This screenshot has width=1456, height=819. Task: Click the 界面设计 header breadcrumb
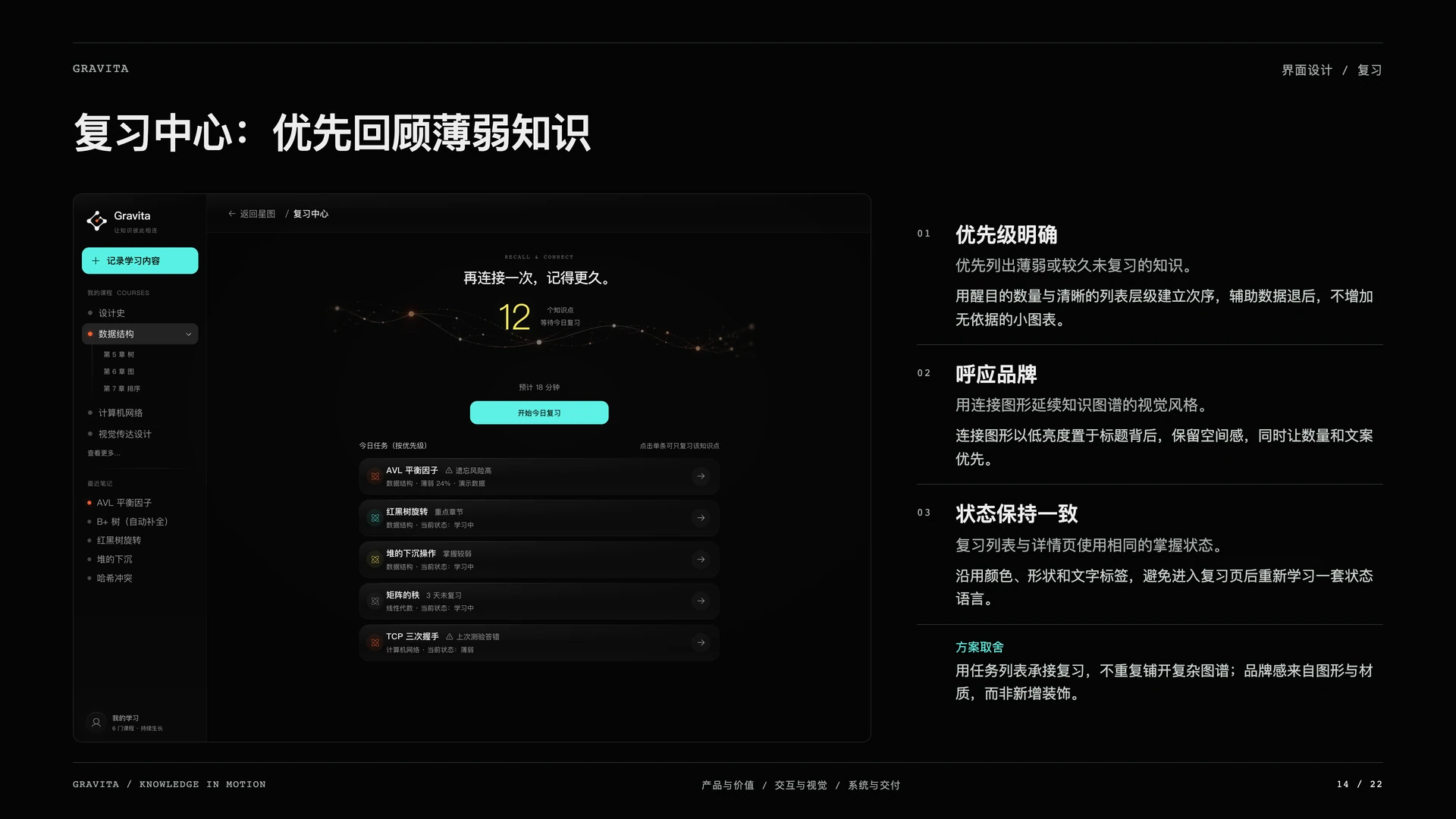(x=1307, y=70)
